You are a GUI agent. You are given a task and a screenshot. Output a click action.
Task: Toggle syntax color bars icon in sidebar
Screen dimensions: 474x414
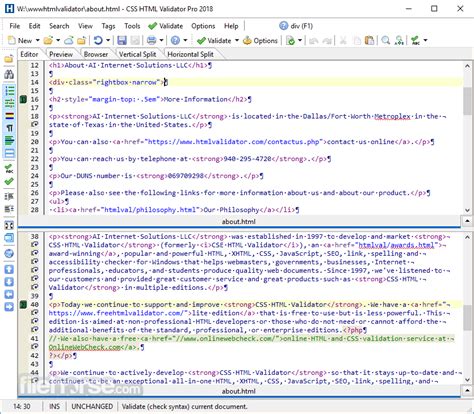(x=9, y=116)
